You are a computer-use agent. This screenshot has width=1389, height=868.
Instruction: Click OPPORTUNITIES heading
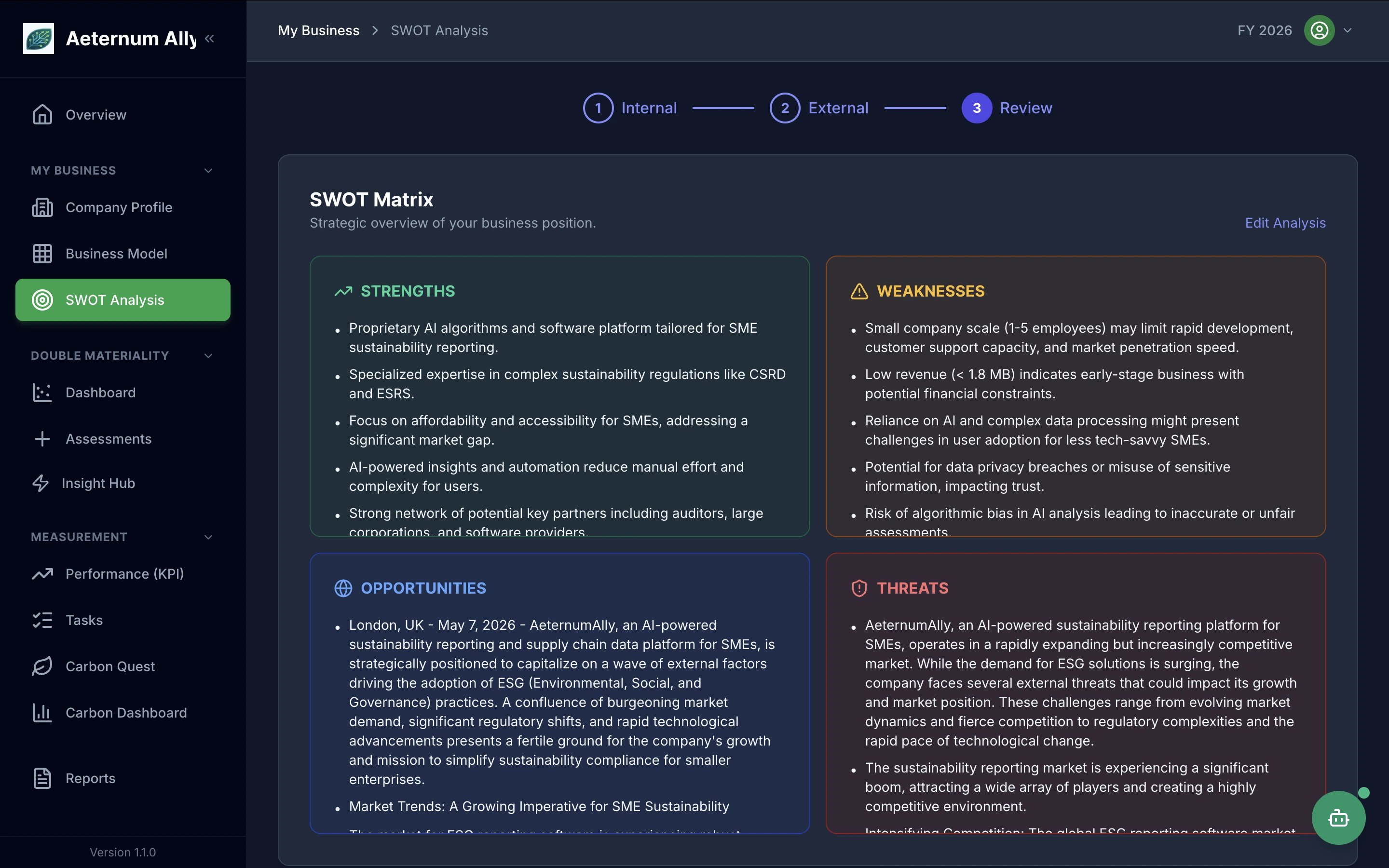[x=423, y=588]
